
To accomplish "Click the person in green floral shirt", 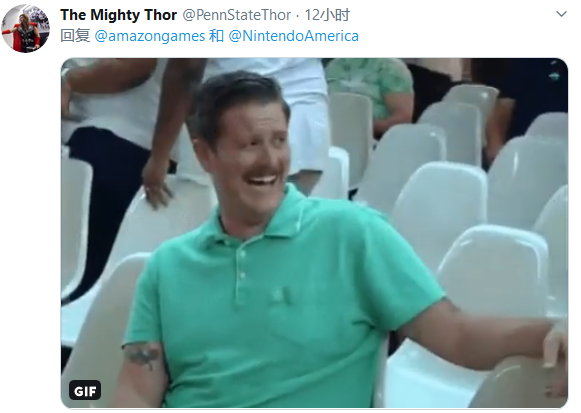I will (372, 91).
